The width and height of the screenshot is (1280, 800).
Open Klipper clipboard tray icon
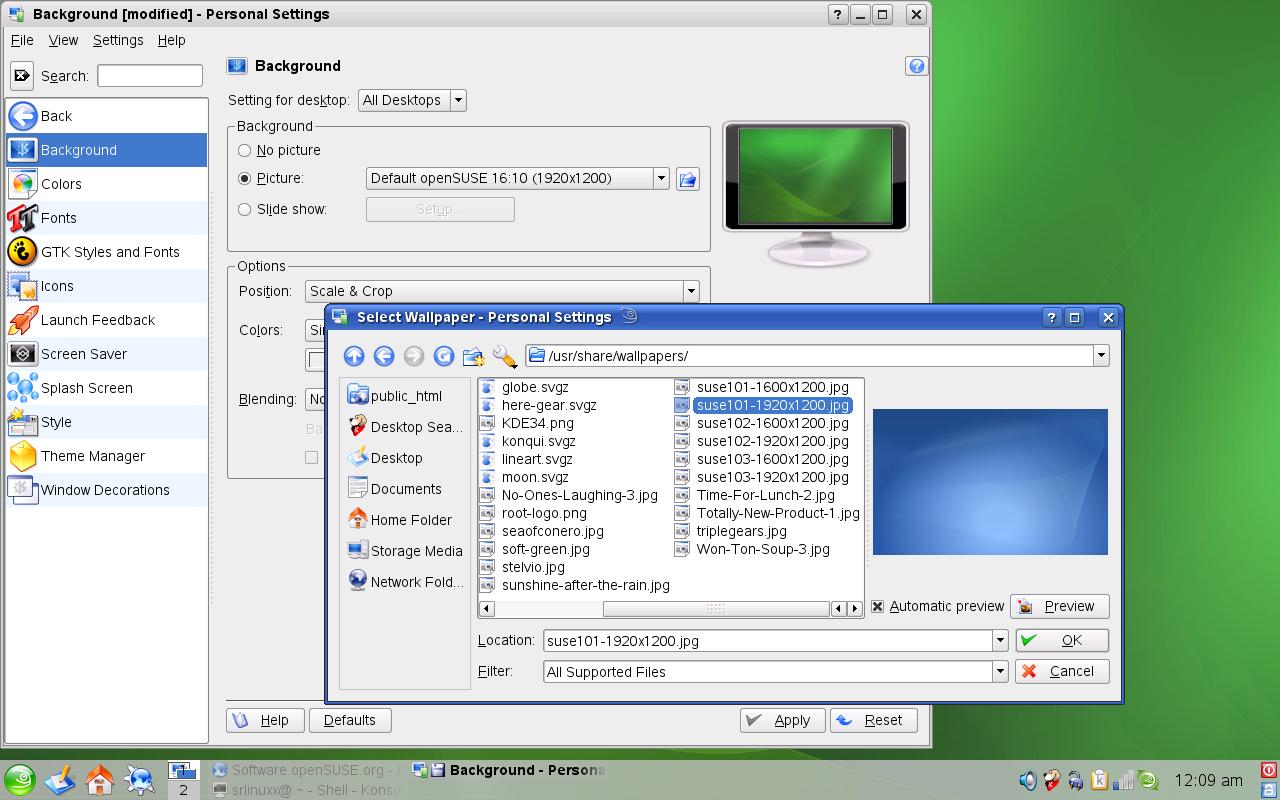1099,780
